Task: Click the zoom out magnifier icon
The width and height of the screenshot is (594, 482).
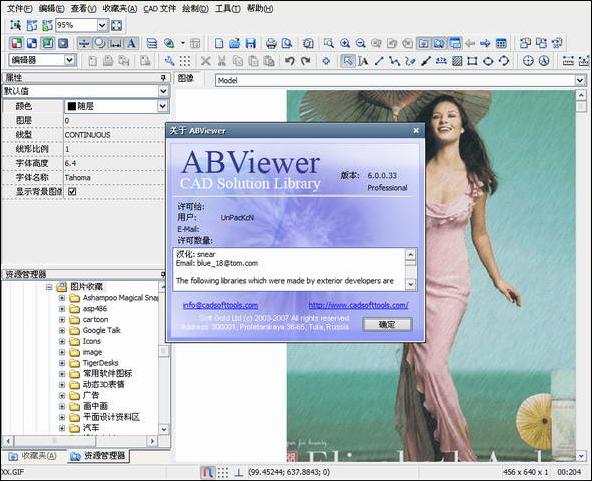Action: tap(361, 43)
